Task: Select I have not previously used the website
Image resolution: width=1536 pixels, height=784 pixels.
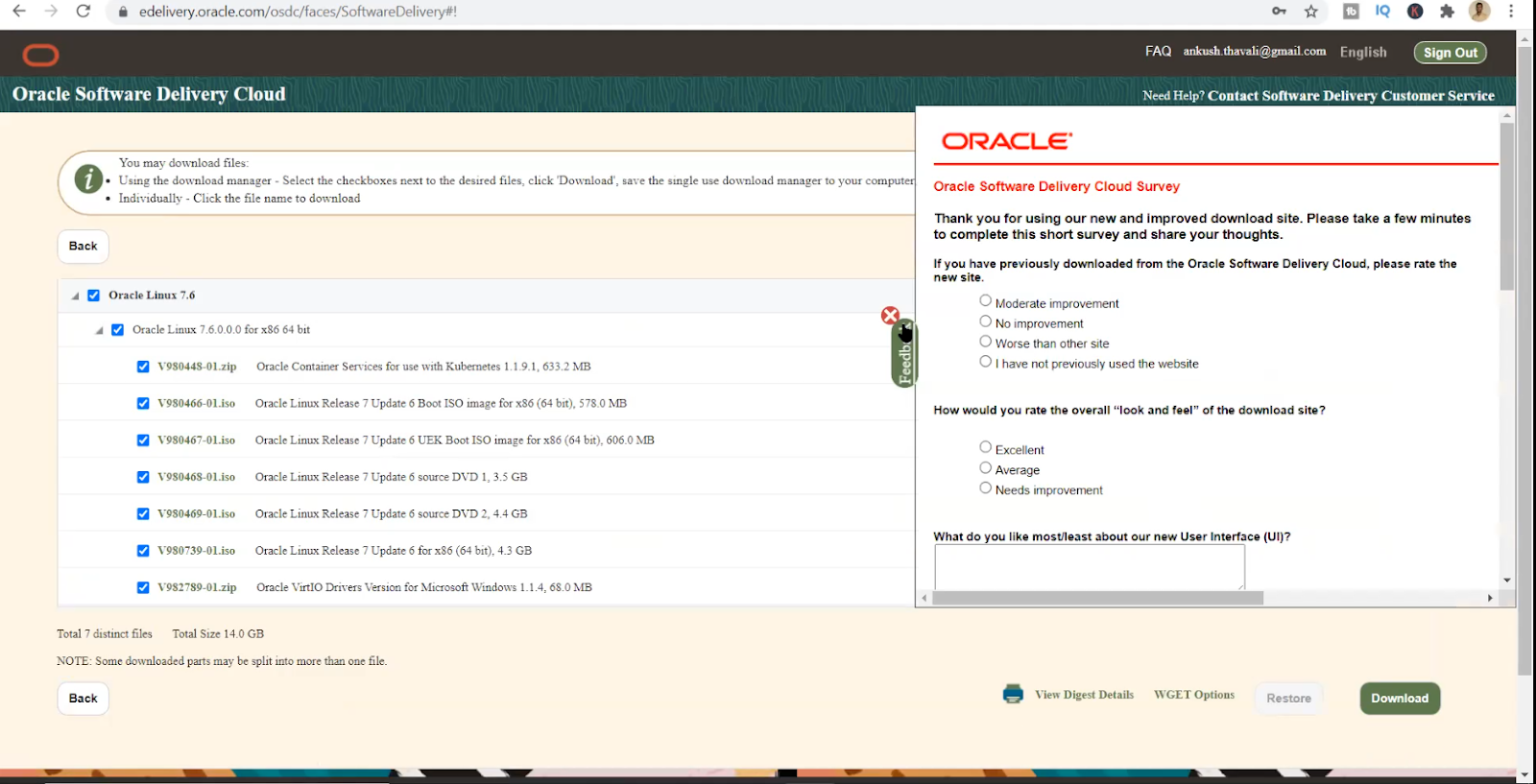Action: tap(985, 362)
